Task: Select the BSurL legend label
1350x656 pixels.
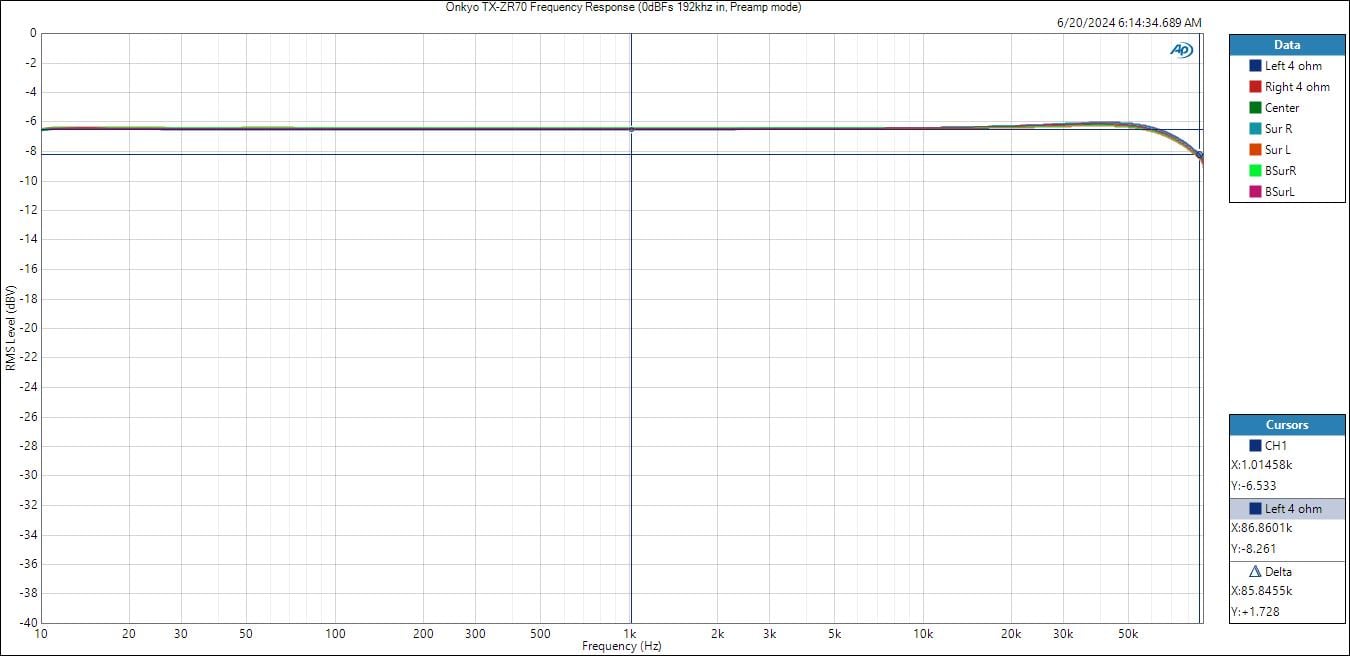Action: click(1280, 192)
